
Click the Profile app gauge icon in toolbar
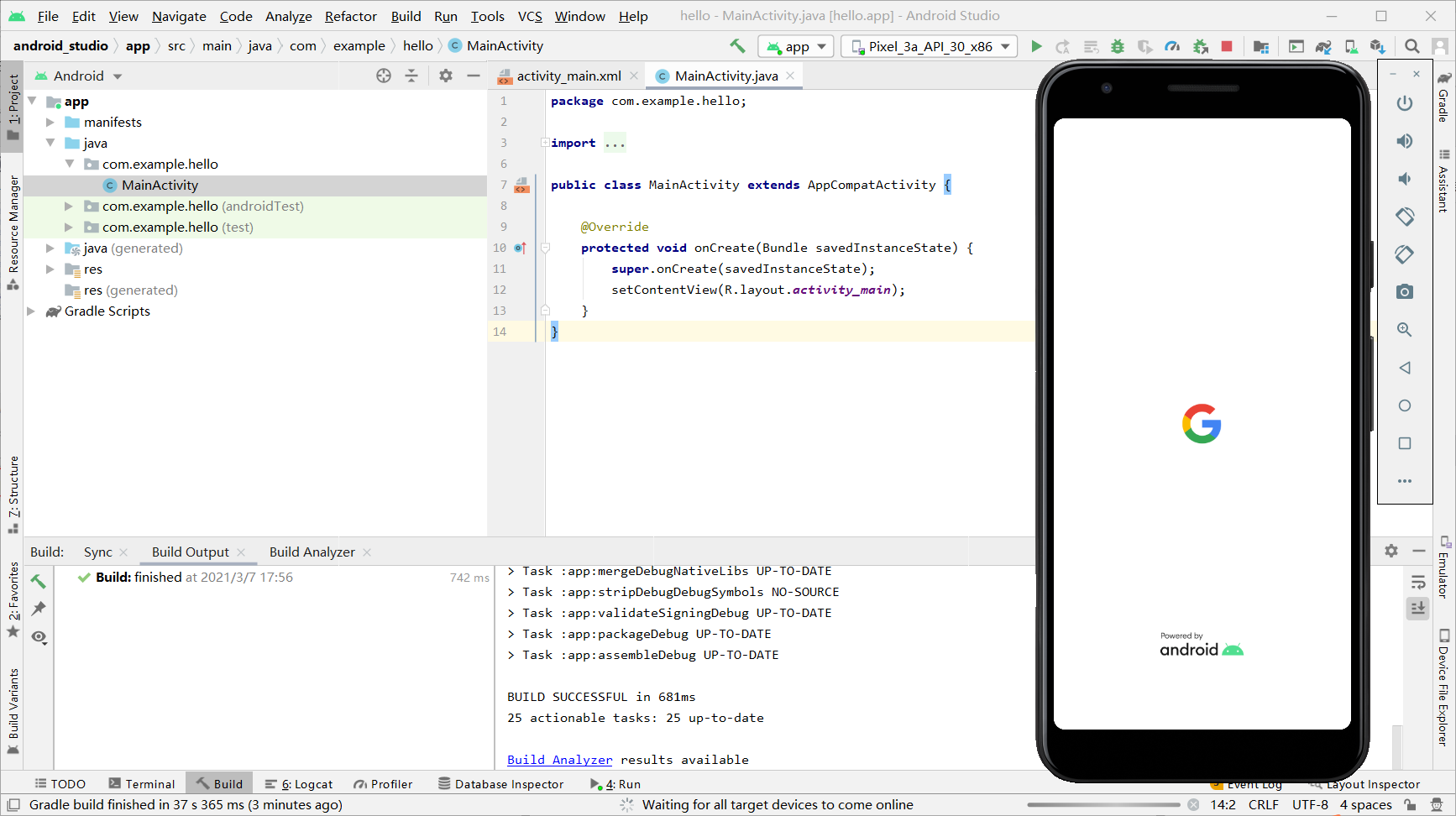1172,46
